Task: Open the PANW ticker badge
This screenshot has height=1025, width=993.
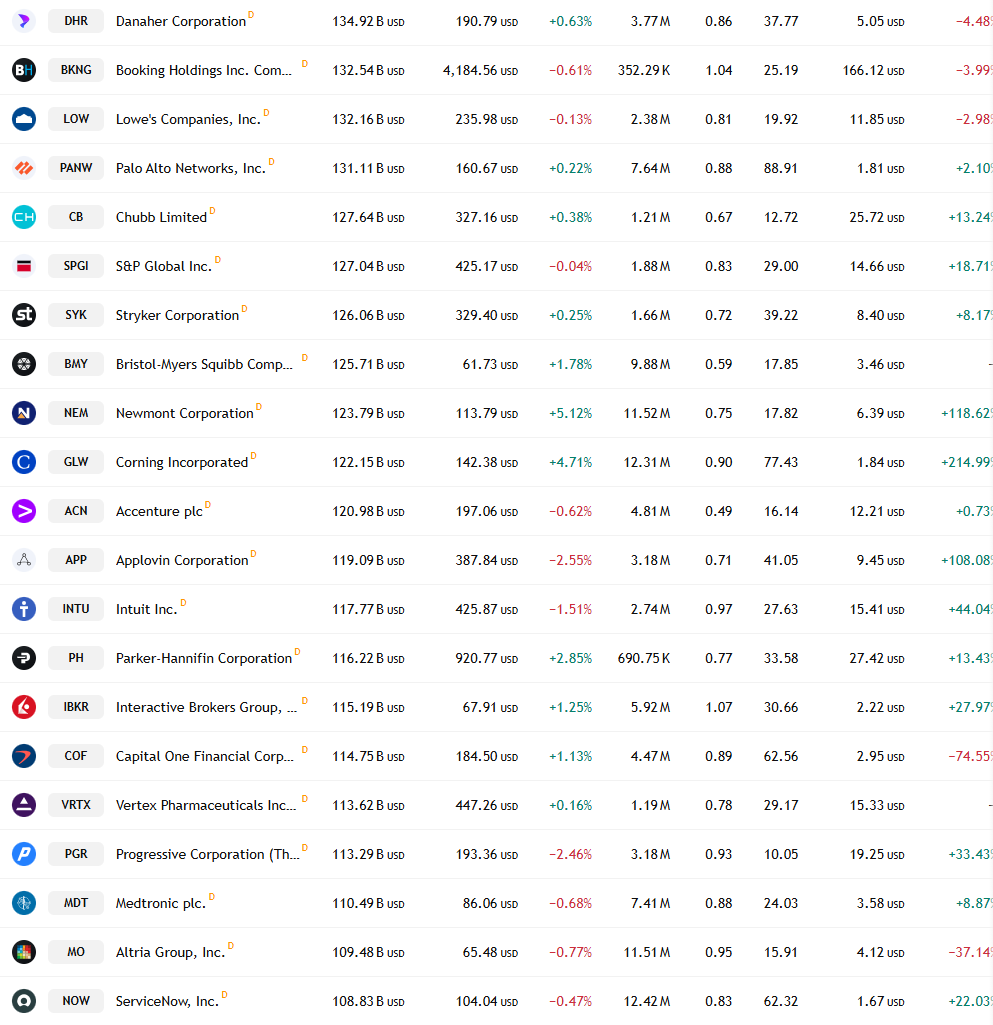Action: tap(76, 168)
